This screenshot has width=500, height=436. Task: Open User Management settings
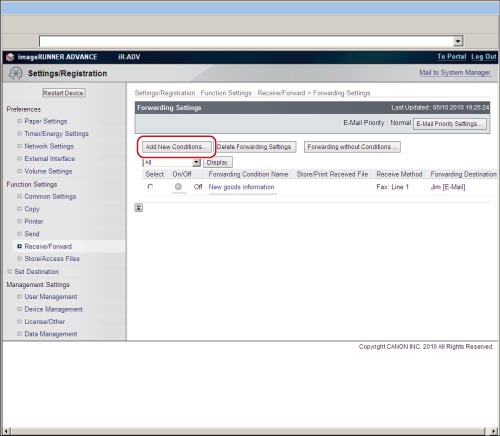[51, 296]
